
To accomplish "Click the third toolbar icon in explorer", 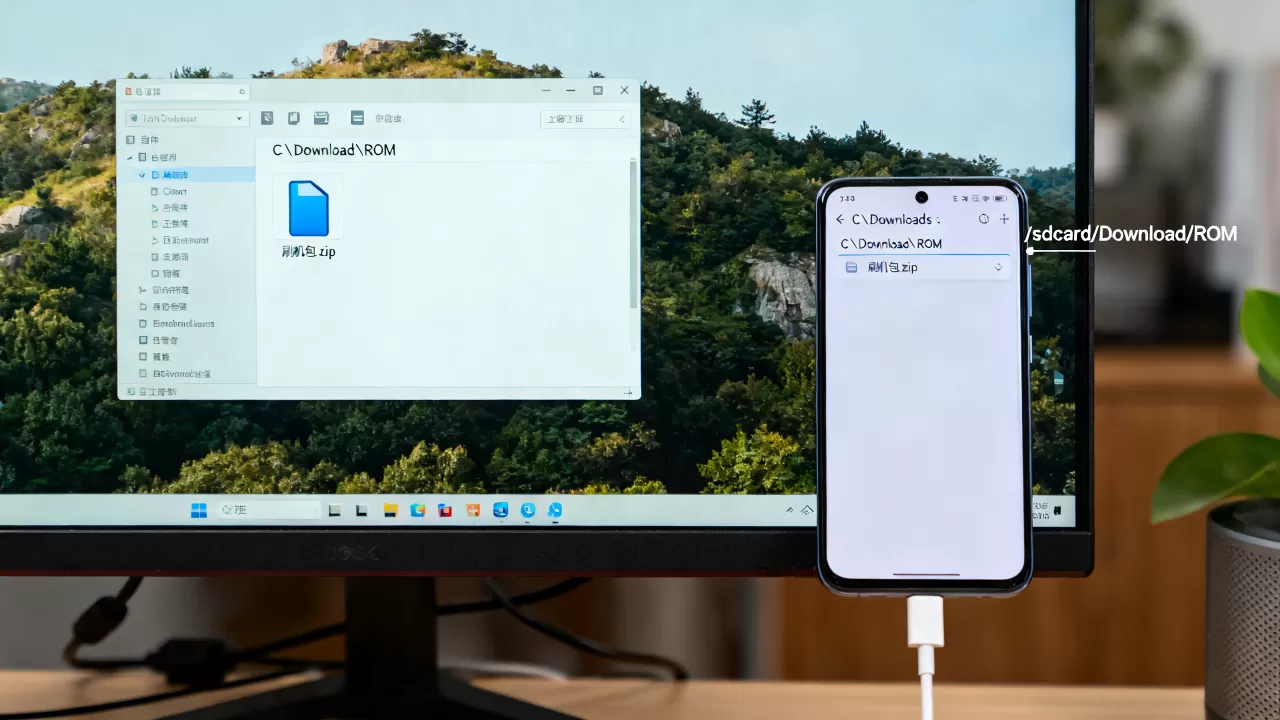I will tap(321, 118).
